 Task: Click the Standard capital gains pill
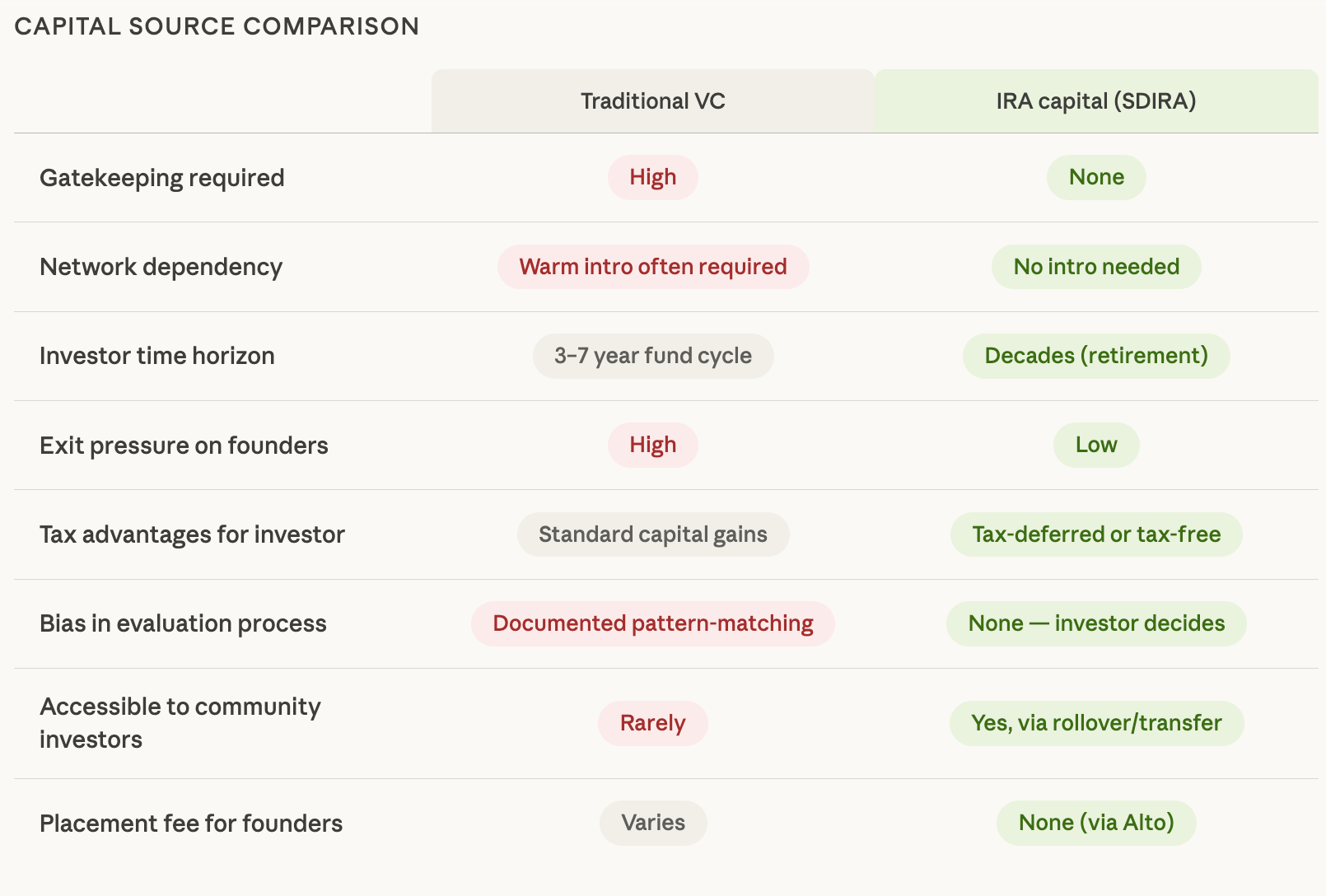click(x=652, y=534)
